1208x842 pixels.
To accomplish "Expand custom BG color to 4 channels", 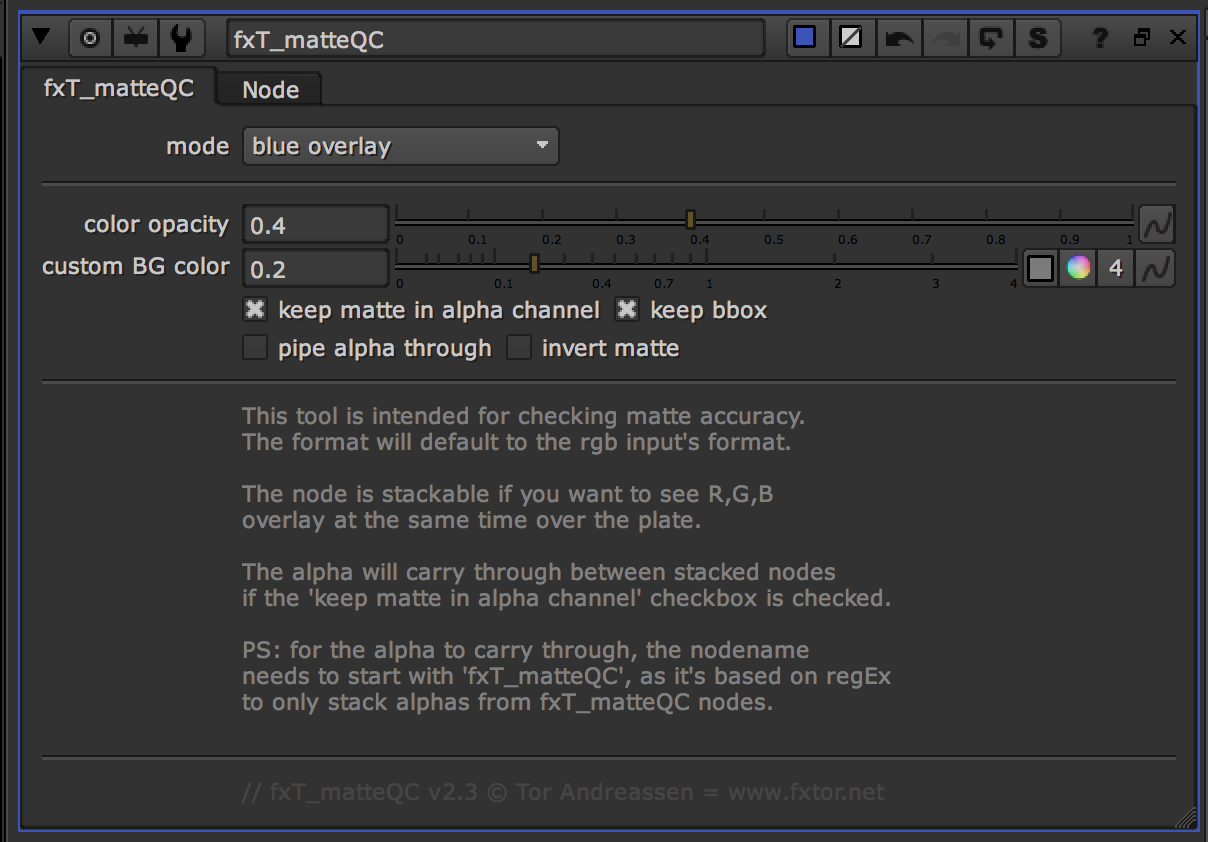I will 1116,268.
